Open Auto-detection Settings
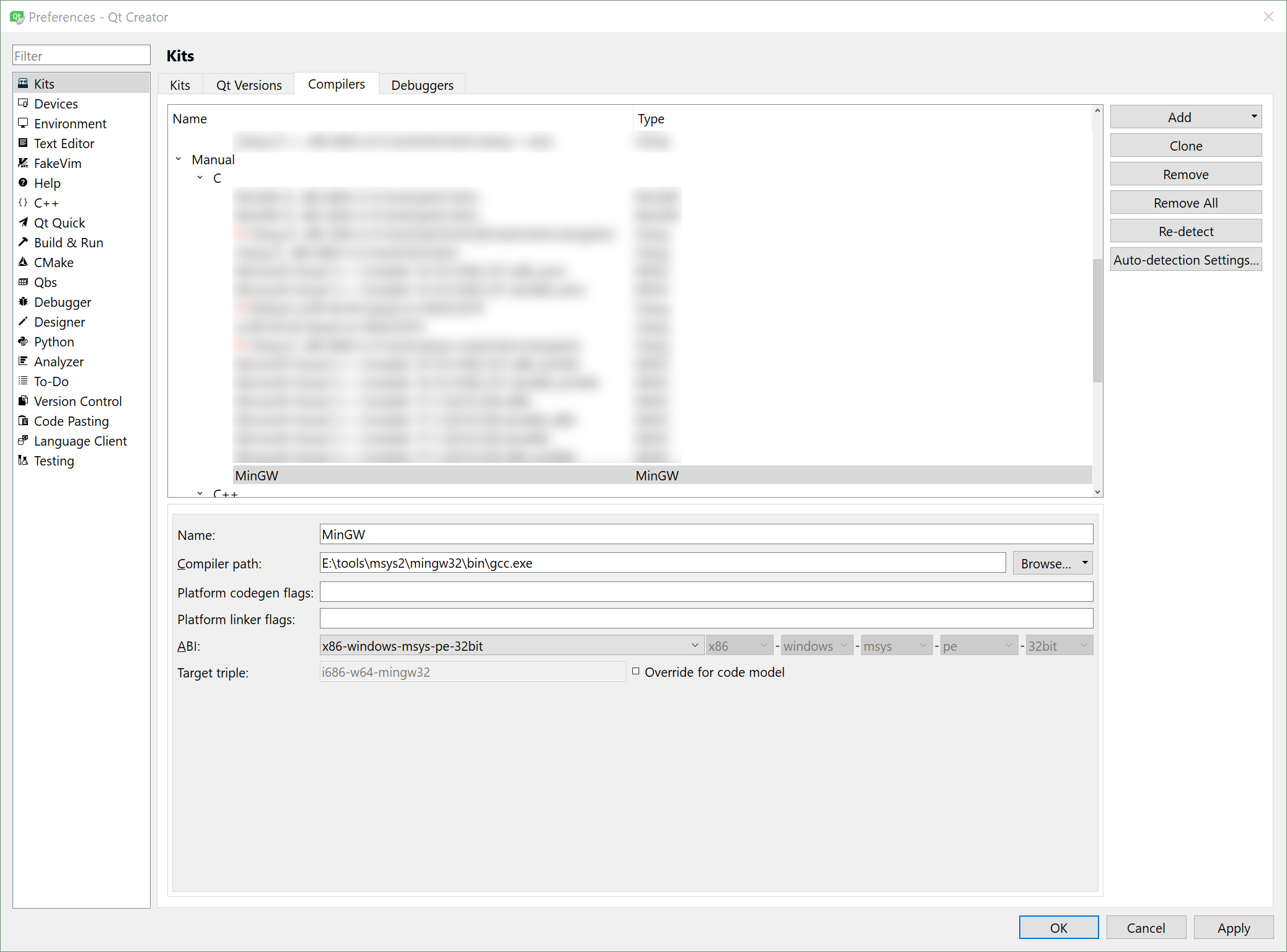 click(1185, 260)
